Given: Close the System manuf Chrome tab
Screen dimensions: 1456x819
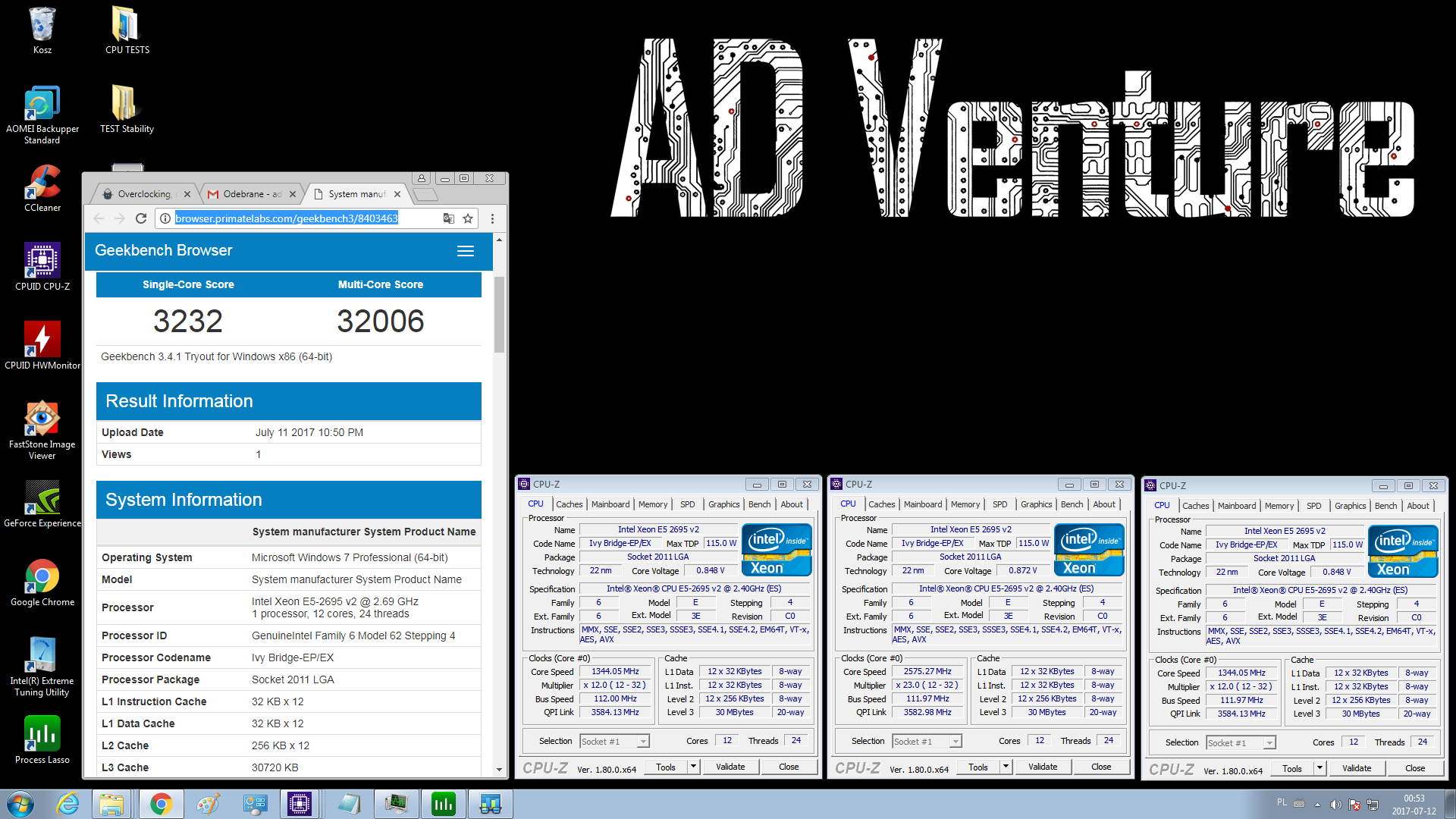Looking at the screenshot, I should 397,194.
